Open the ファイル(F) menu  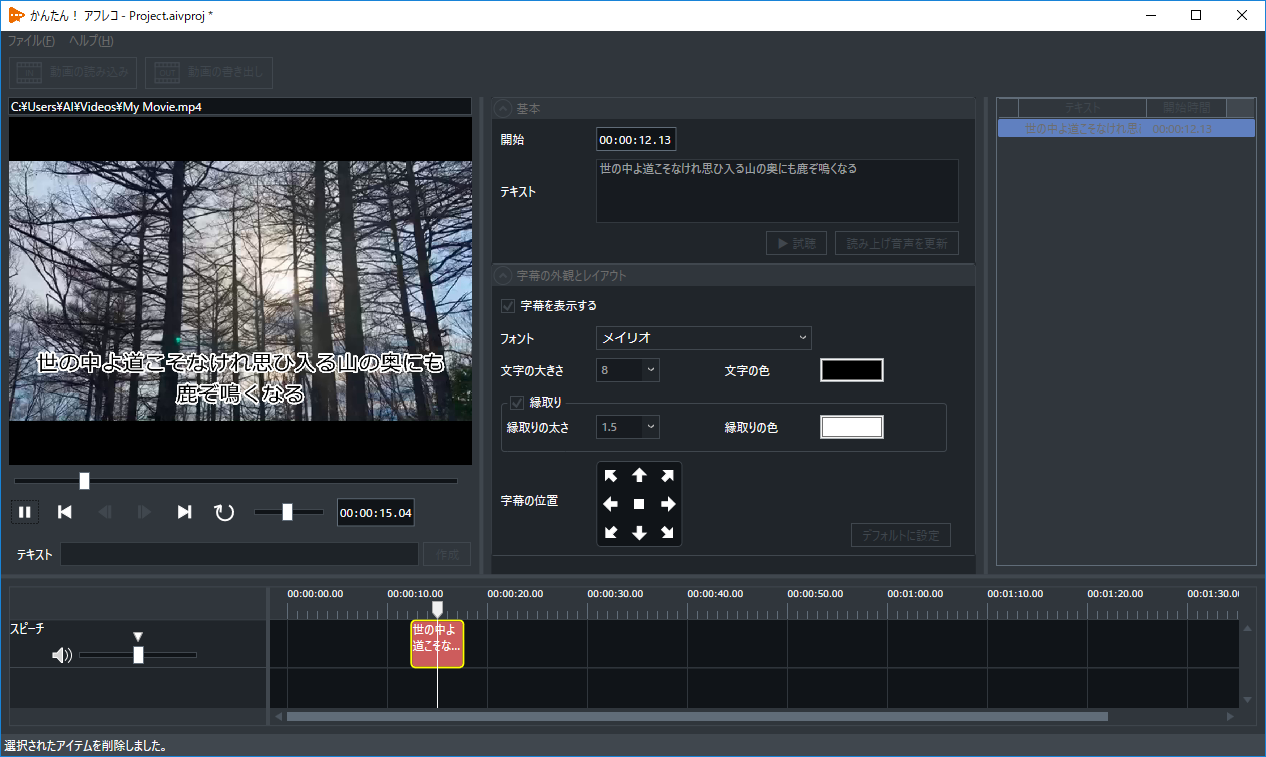31,41
